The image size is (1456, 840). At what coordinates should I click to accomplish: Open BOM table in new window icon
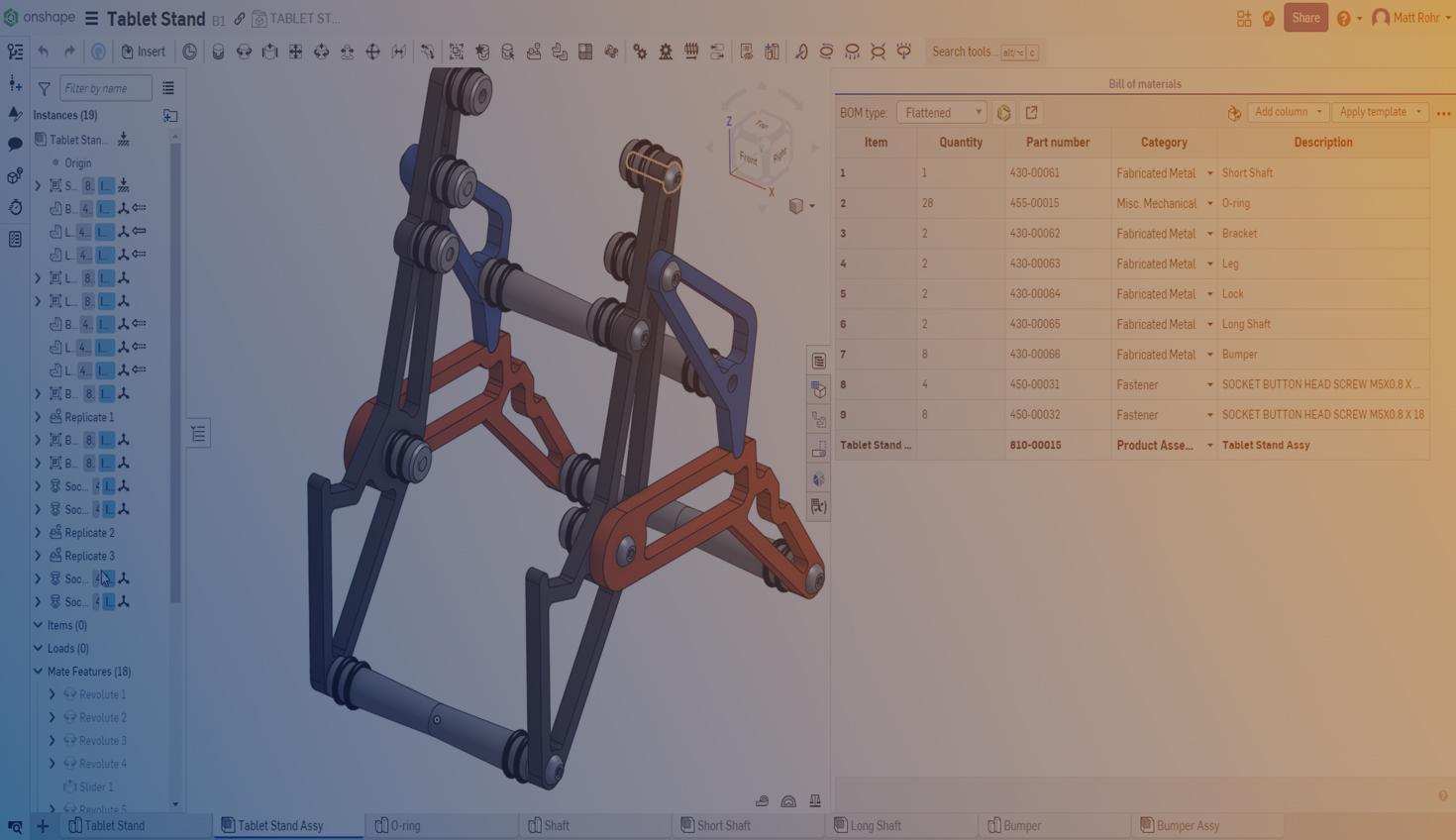(x=1031, y=113)
